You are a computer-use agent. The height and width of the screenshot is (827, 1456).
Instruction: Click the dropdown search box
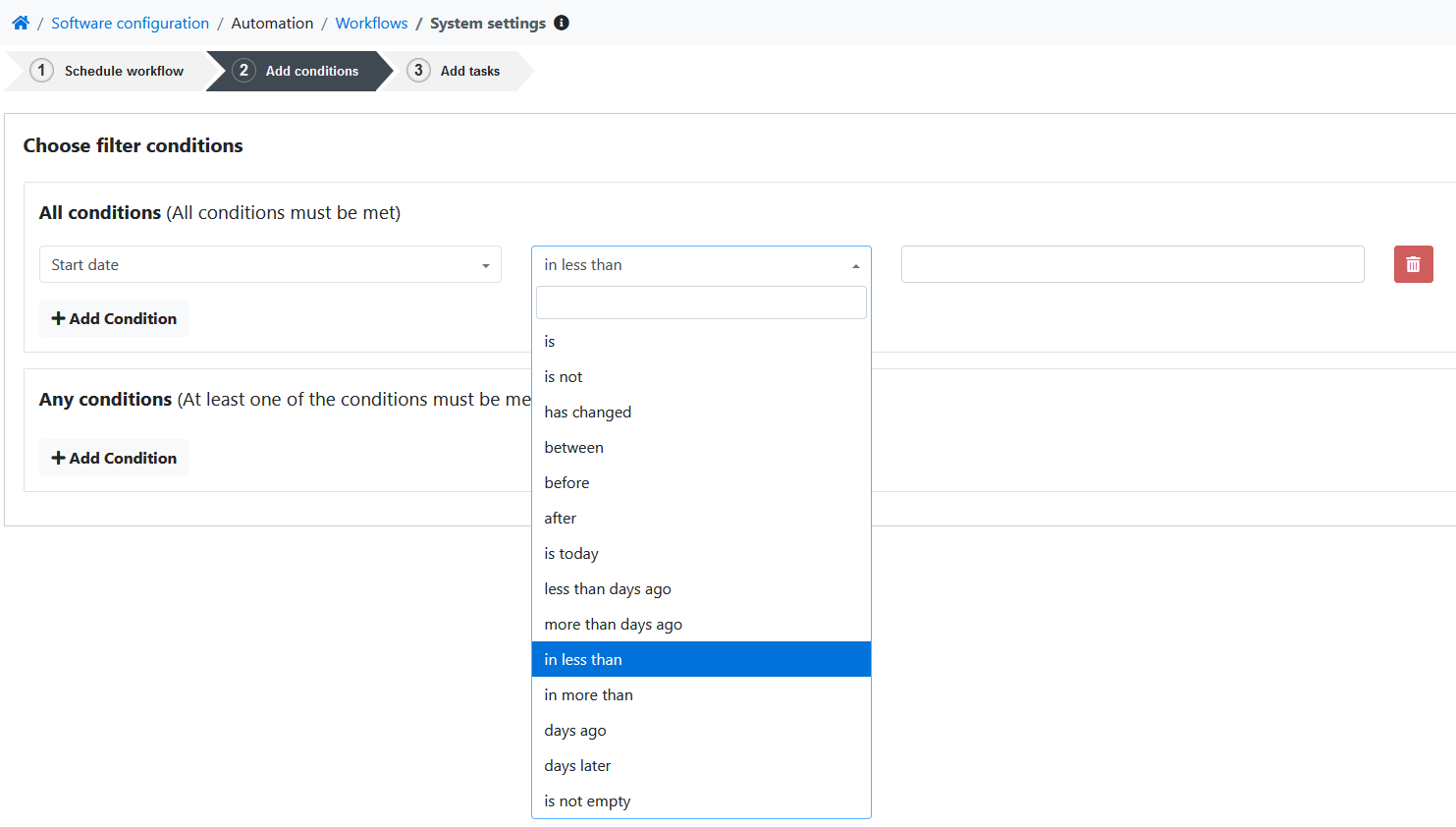[x=701, y=303]
